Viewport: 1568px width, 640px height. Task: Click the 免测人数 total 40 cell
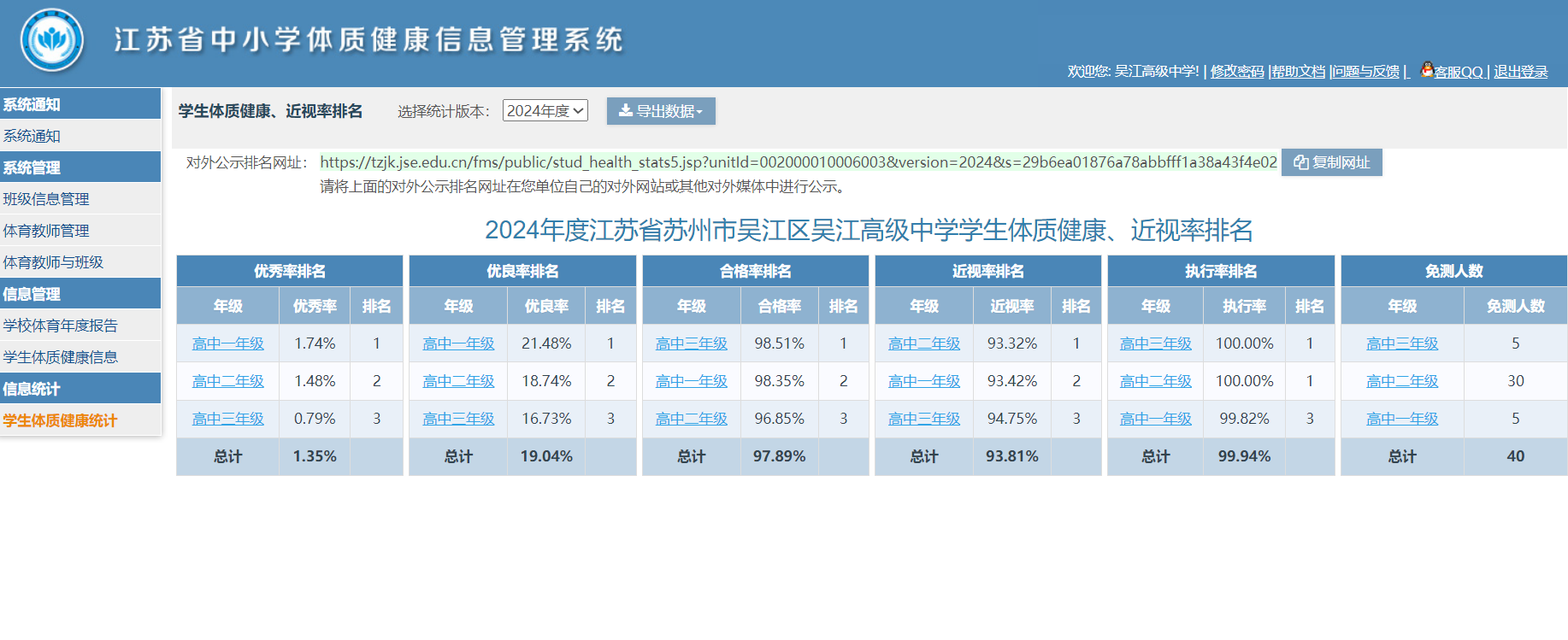(1516, 456)
